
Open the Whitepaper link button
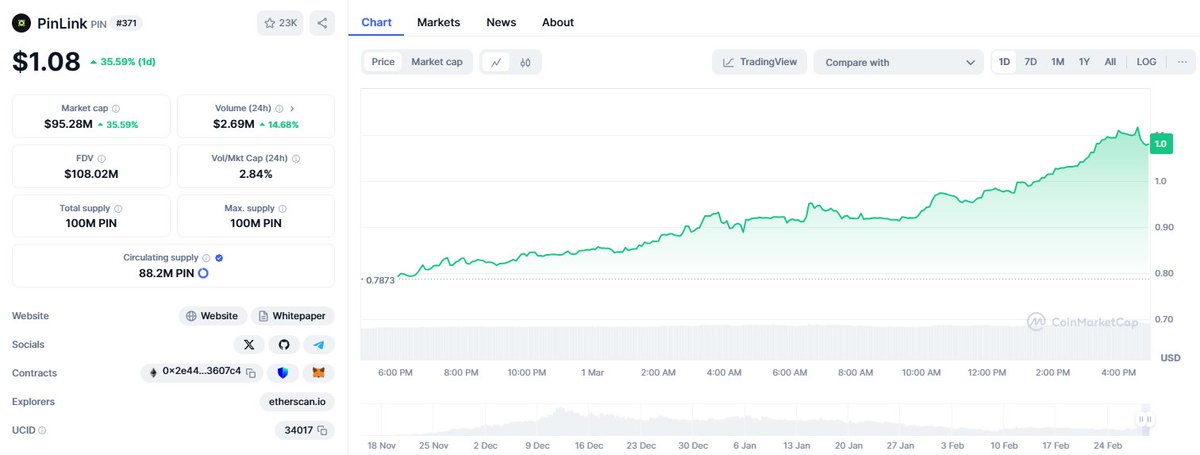(292, 316)
